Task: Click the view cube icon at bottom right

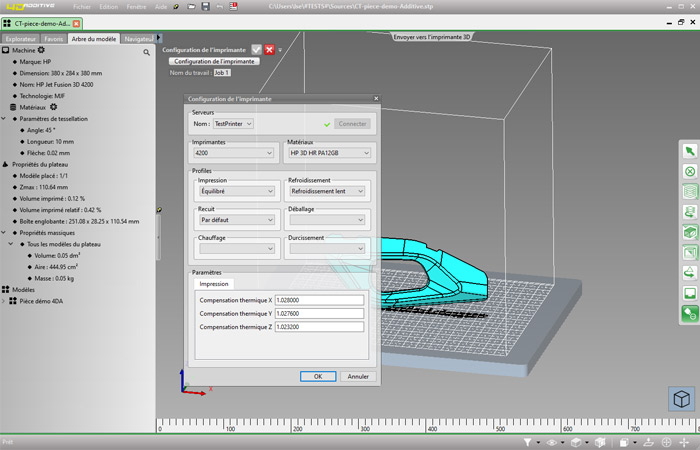Action: pyautogui.click(x=682, y=399)
